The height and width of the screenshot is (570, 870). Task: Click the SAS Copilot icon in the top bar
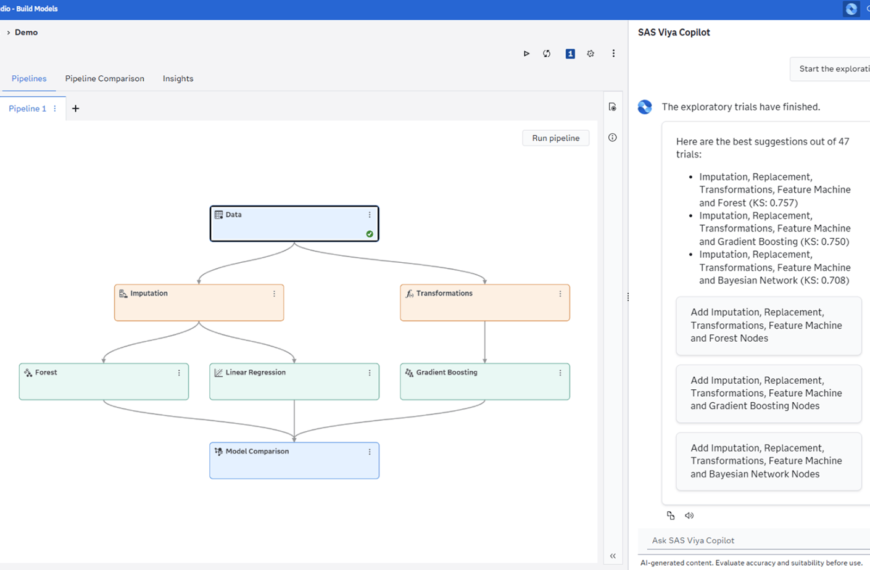pos(851,9)
